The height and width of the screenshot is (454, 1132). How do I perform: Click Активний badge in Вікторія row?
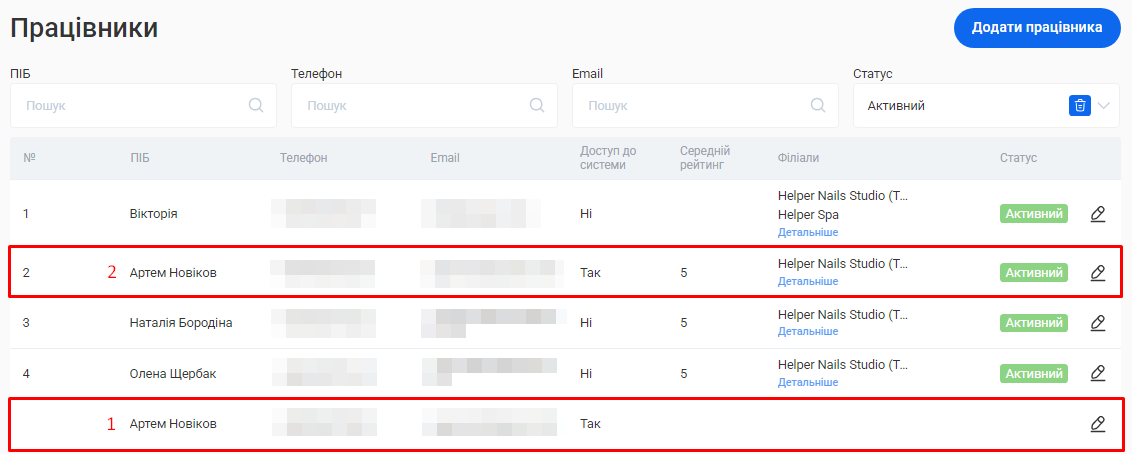pyautogui.click(x=1033, y=213)
